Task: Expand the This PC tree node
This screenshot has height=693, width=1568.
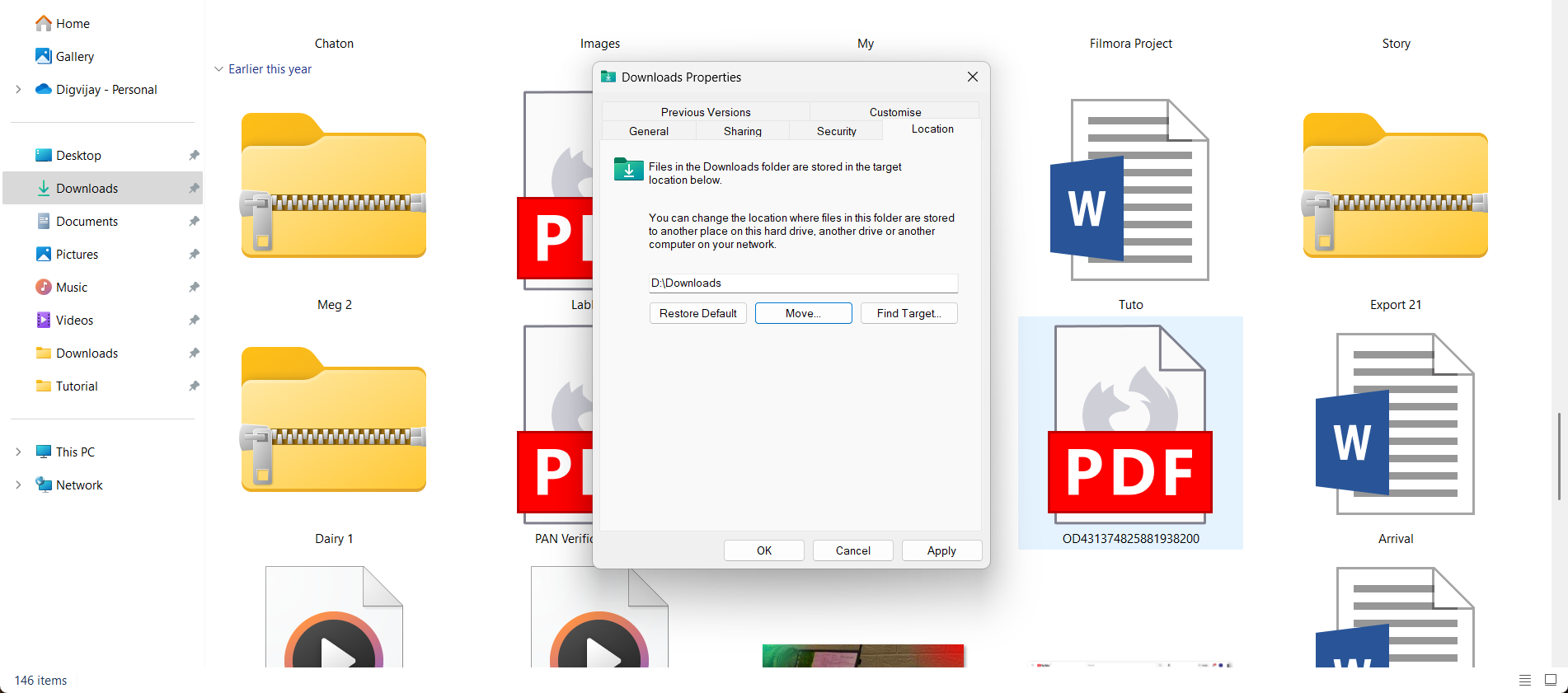Action: click(x=18, y=452)
